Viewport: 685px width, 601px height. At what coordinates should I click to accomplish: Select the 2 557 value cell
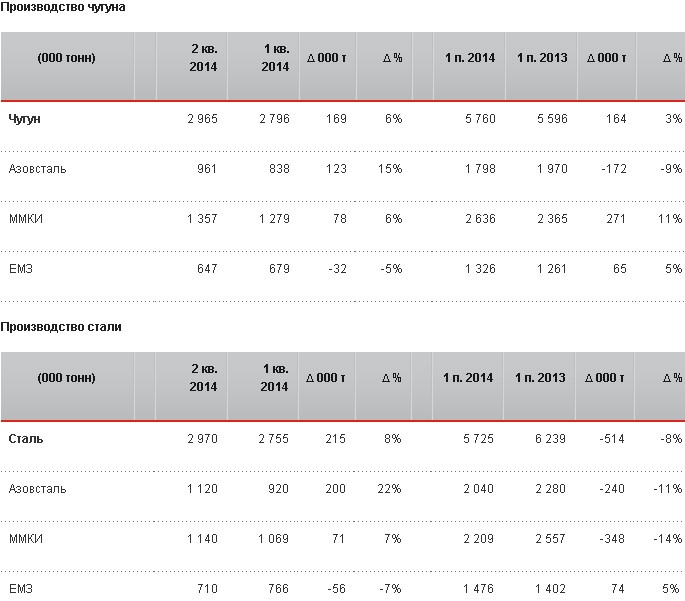(x=548, y=539)
